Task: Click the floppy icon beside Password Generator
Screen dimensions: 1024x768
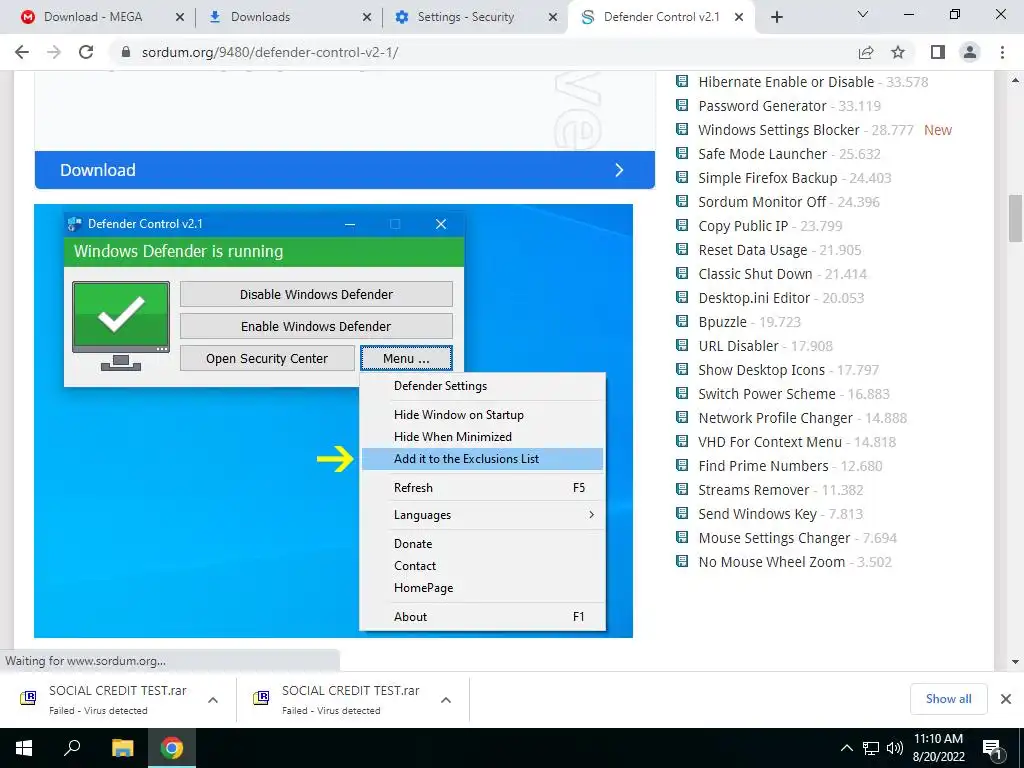Action: pos(682,105)
